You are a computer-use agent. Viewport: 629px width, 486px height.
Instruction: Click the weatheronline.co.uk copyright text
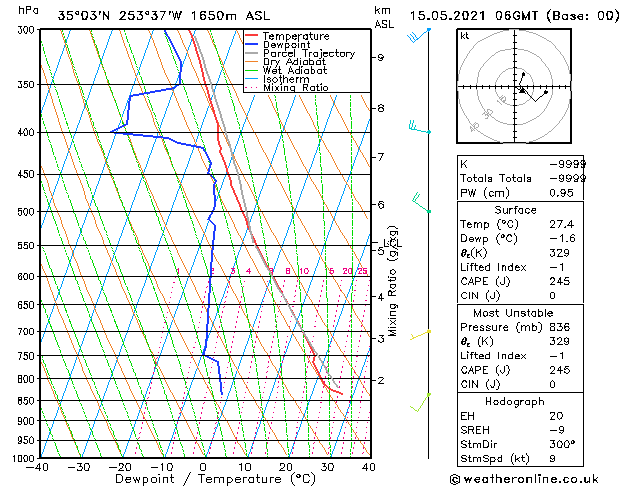524,479
